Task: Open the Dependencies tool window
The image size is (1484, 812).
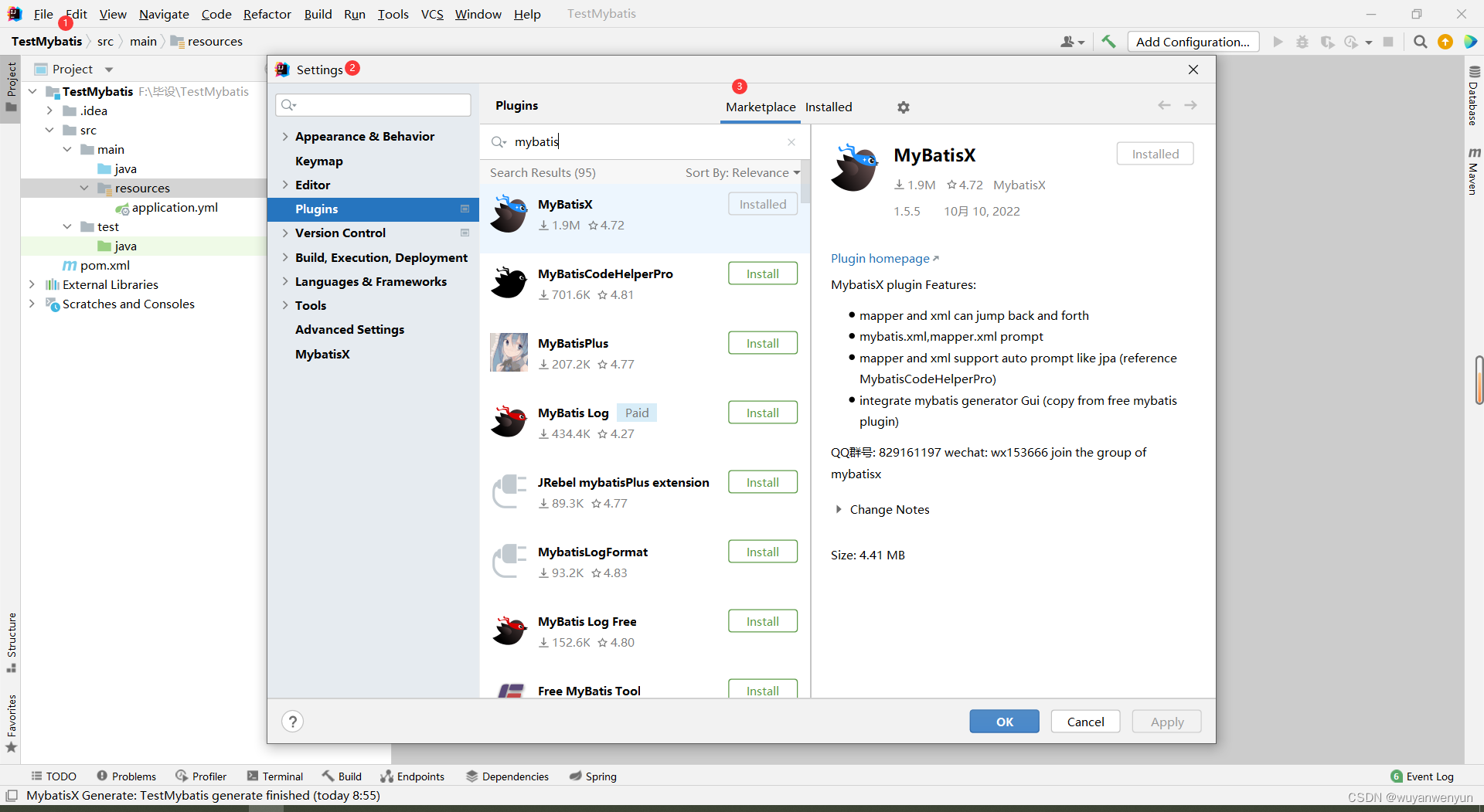Action: coord(507,776)
